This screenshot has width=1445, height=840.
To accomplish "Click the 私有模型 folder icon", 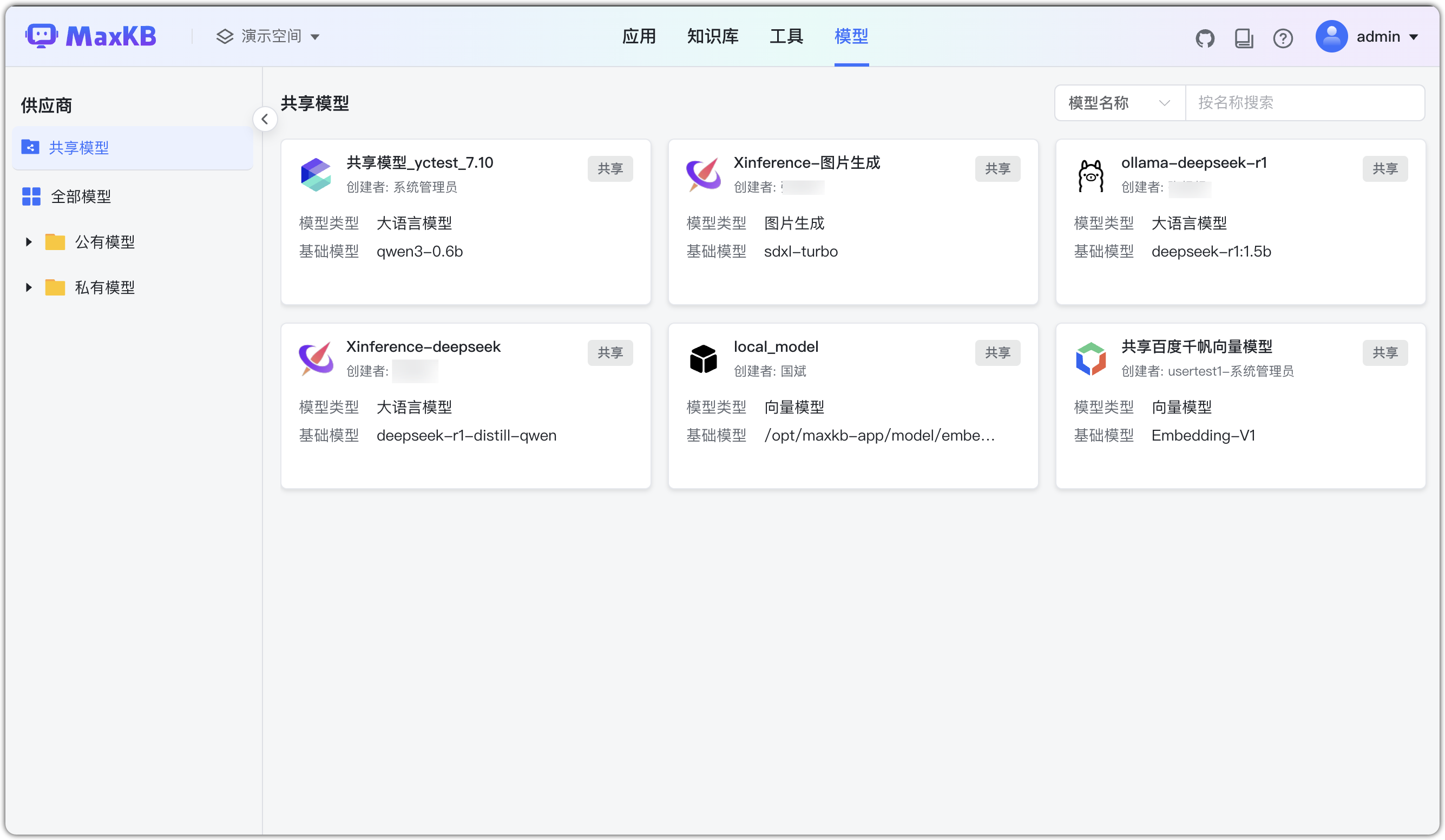I will [55, 287].
